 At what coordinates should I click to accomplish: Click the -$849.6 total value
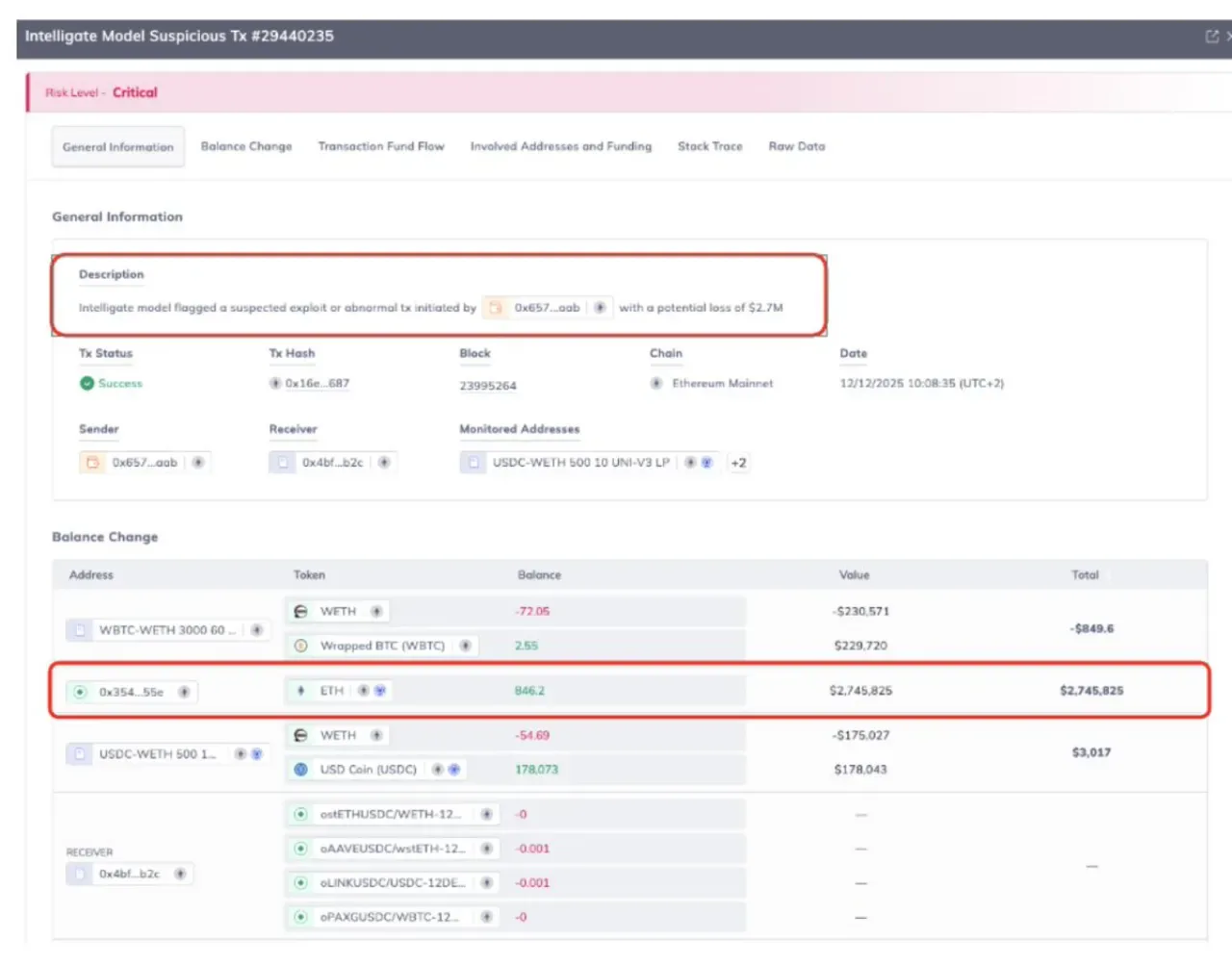click(x=1091, y=629)
